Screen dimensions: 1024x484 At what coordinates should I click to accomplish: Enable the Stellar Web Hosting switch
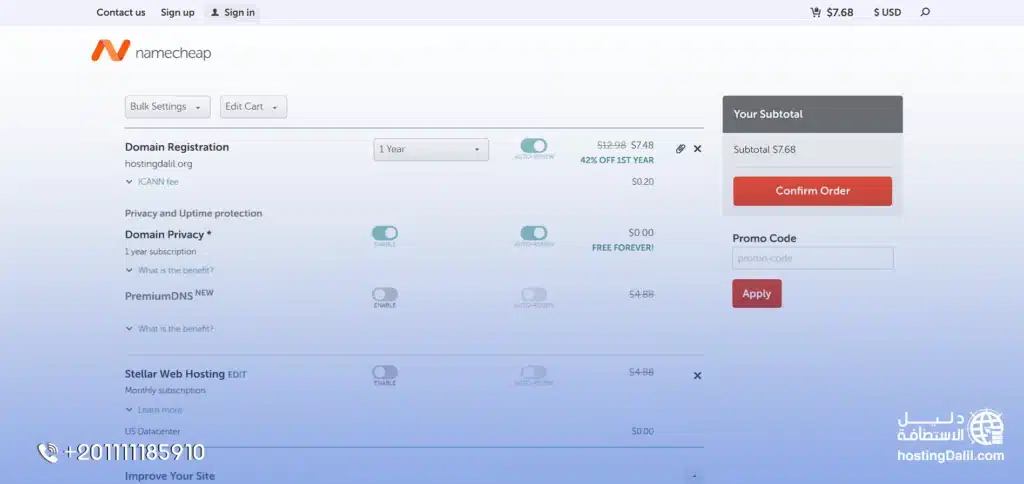[x=385, y=372]
